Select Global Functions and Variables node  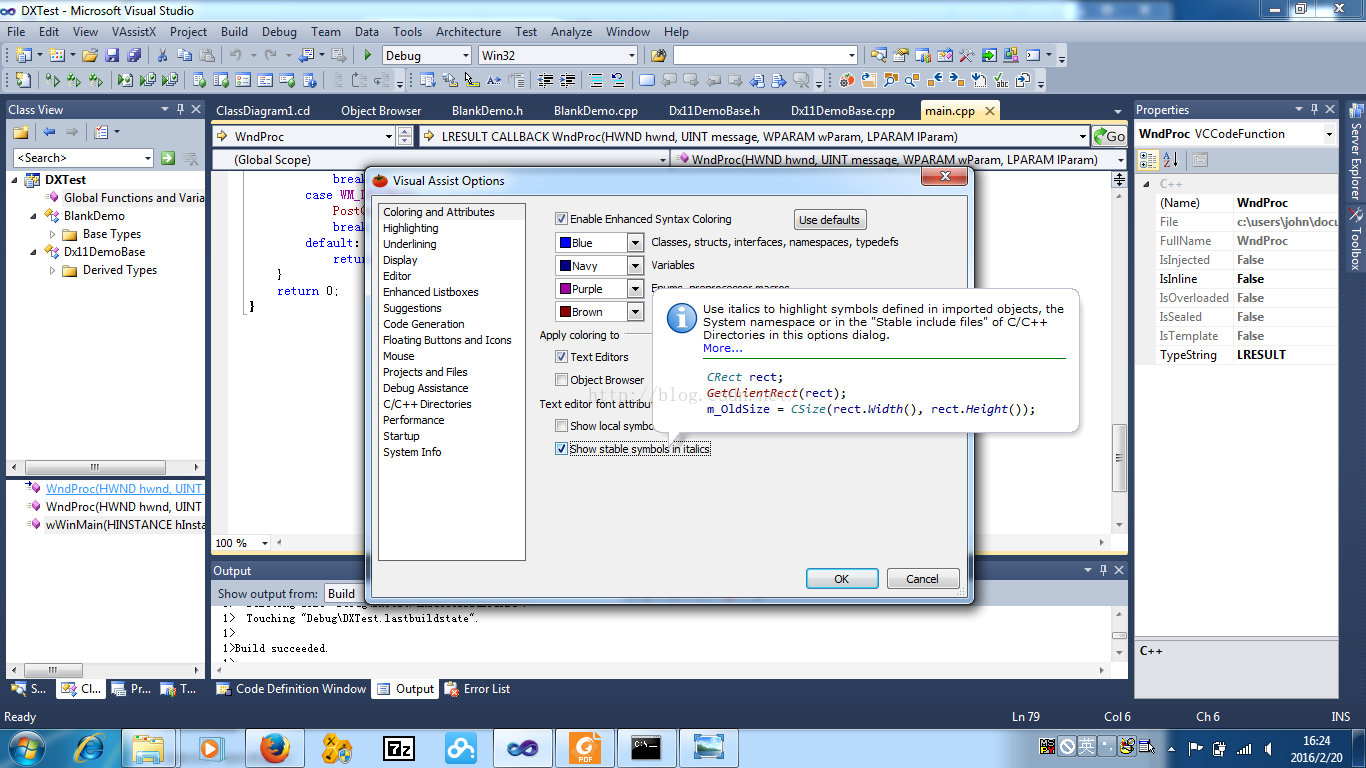[134, 198]
